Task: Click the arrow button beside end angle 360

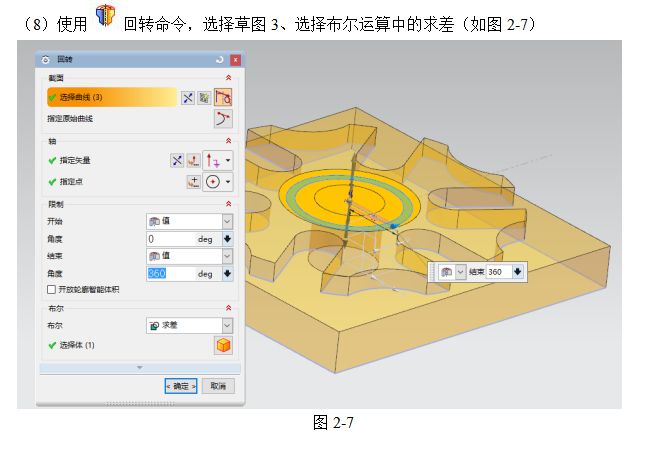Action: click(227, 274)
